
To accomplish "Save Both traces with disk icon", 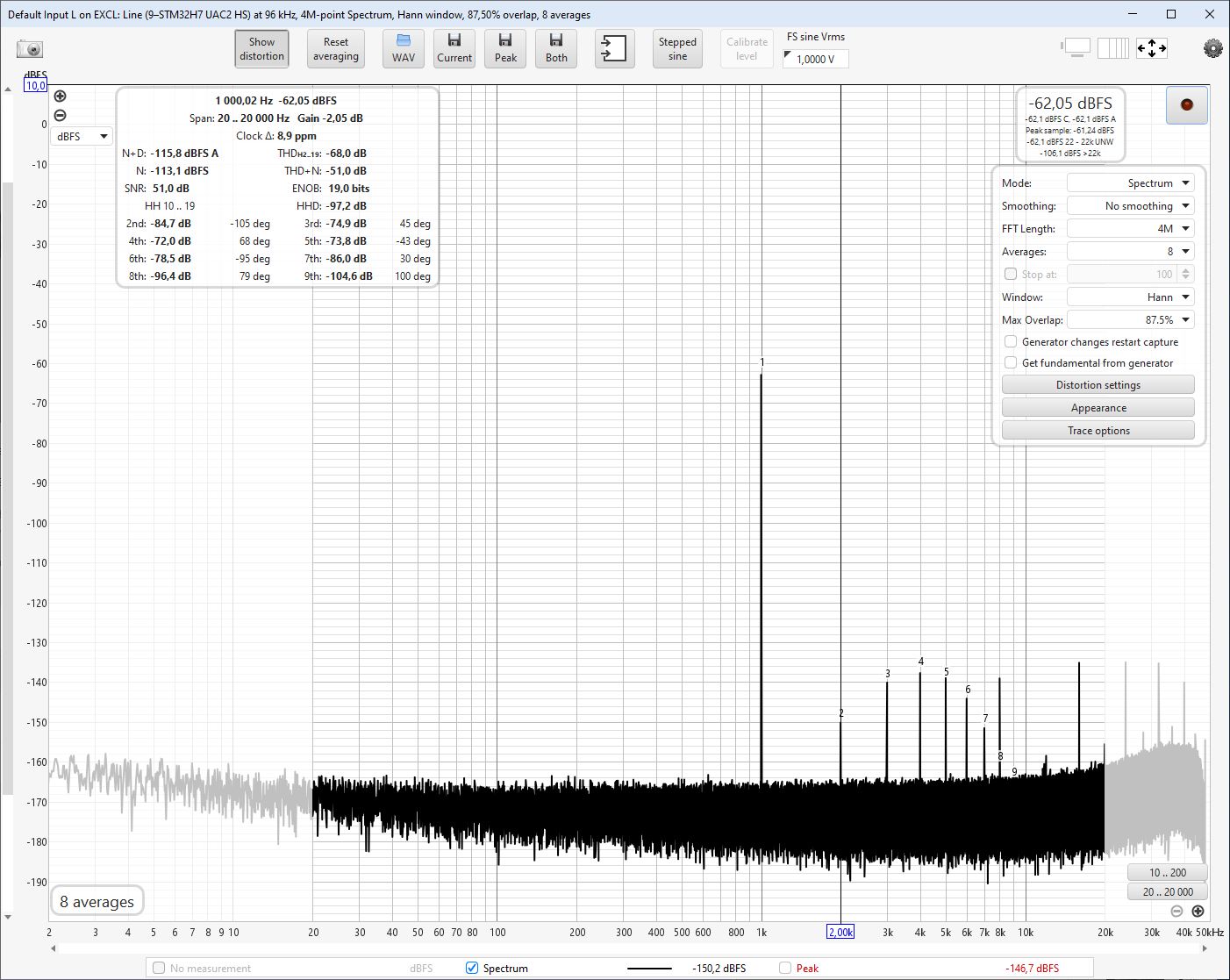I will [x=556, y=48].
